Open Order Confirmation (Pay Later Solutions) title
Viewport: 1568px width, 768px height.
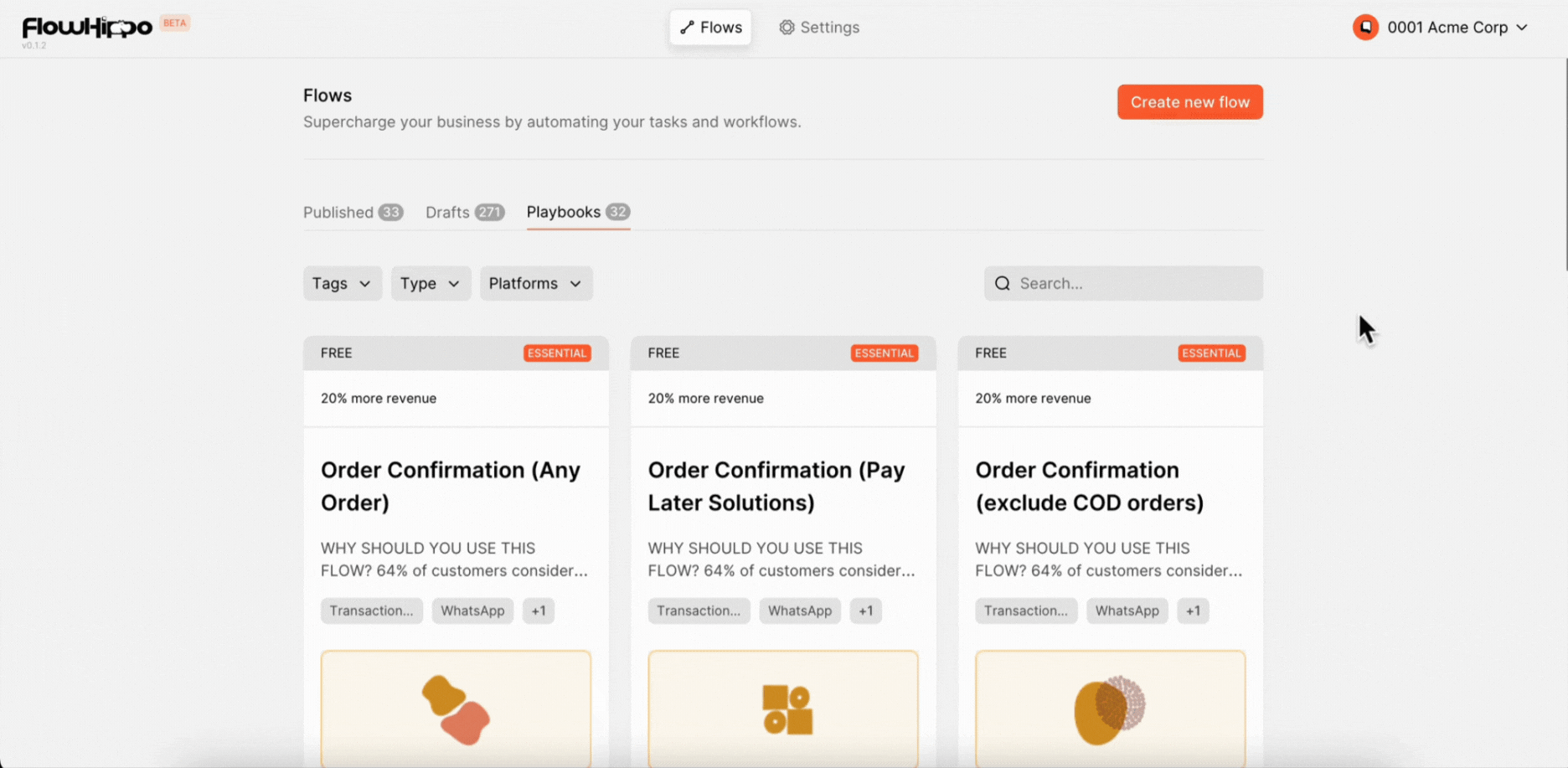(x=776, y=487)
